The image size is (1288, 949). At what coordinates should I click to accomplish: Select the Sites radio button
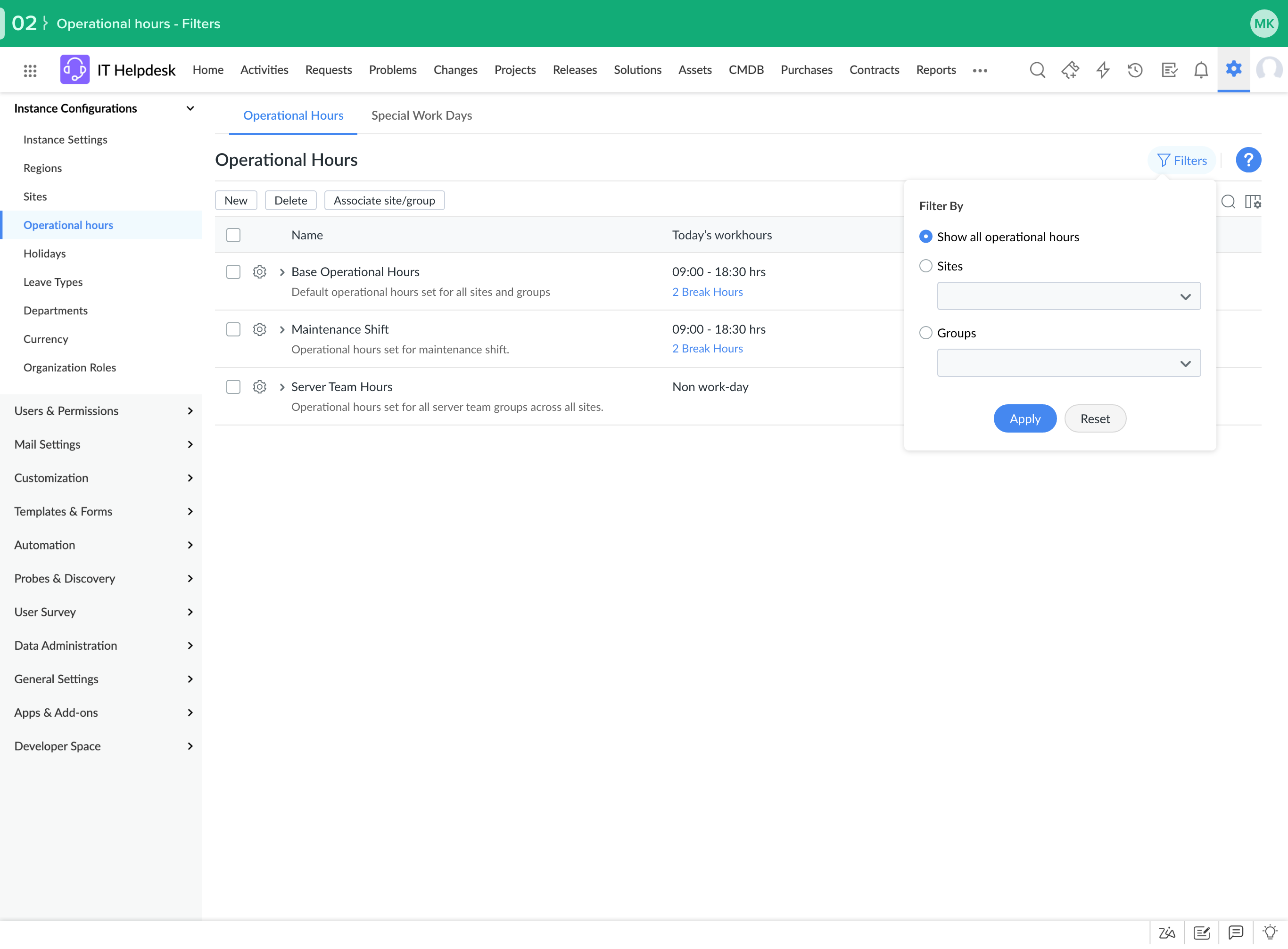[925, 266]
